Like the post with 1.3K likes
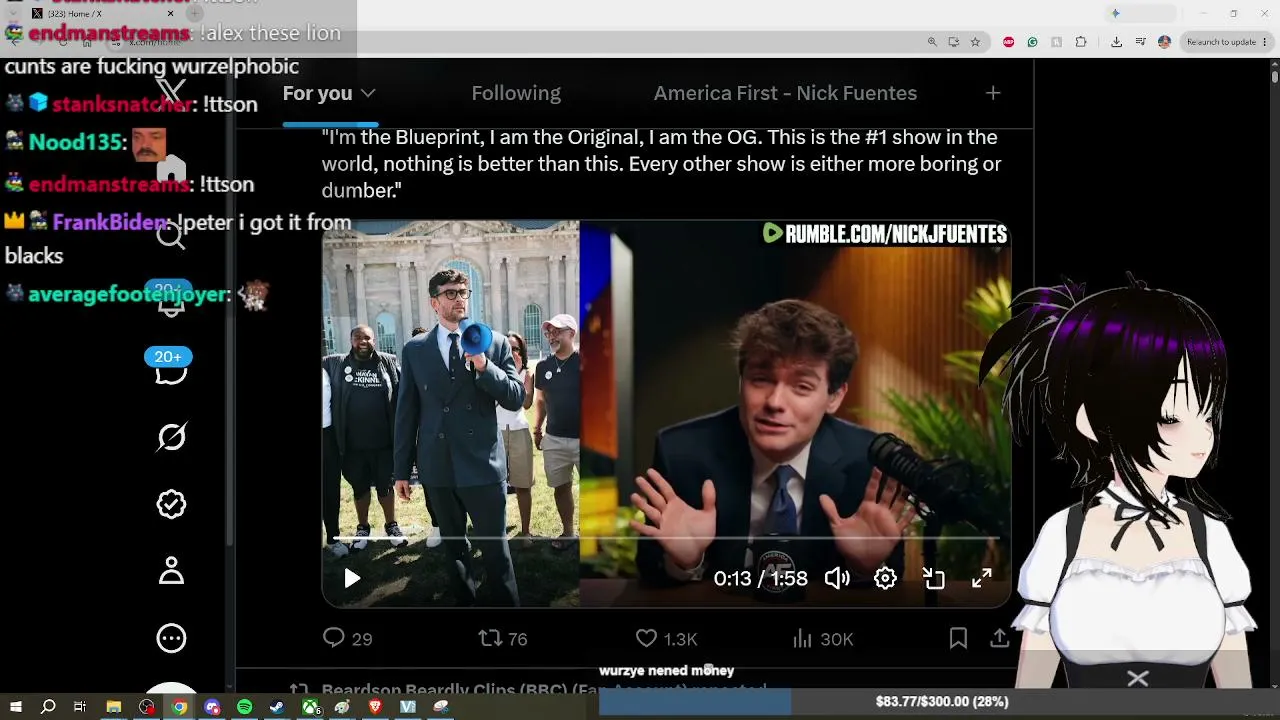The height and width of the screenshot is (720, 1280). tap(666, 638)
